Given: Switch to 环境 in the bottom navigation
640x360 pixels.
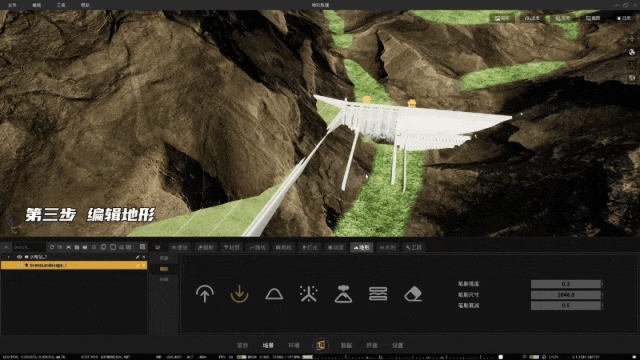Looking at the screenshot, I should [294, 345].
